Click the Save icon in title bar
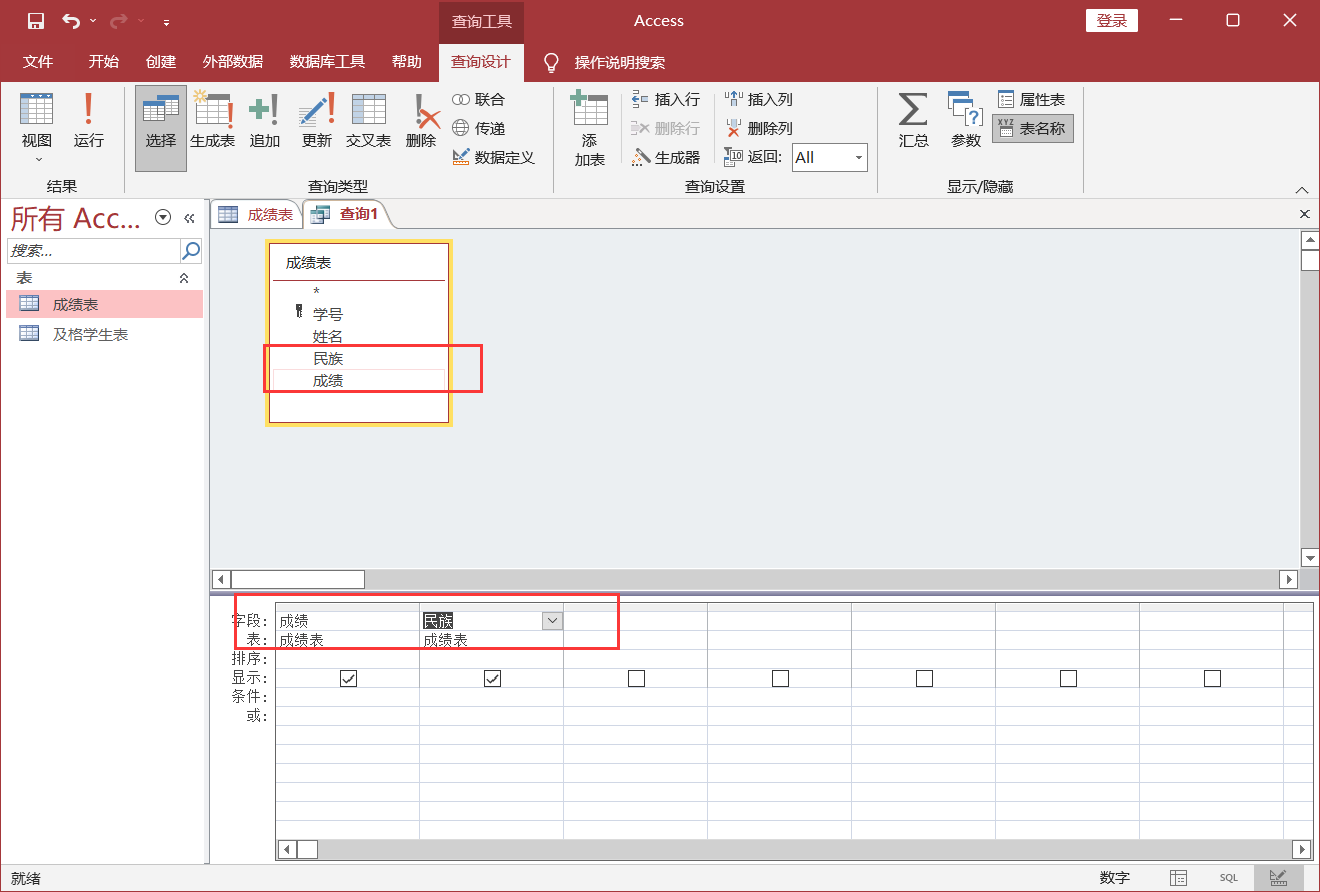 point(35,21)
